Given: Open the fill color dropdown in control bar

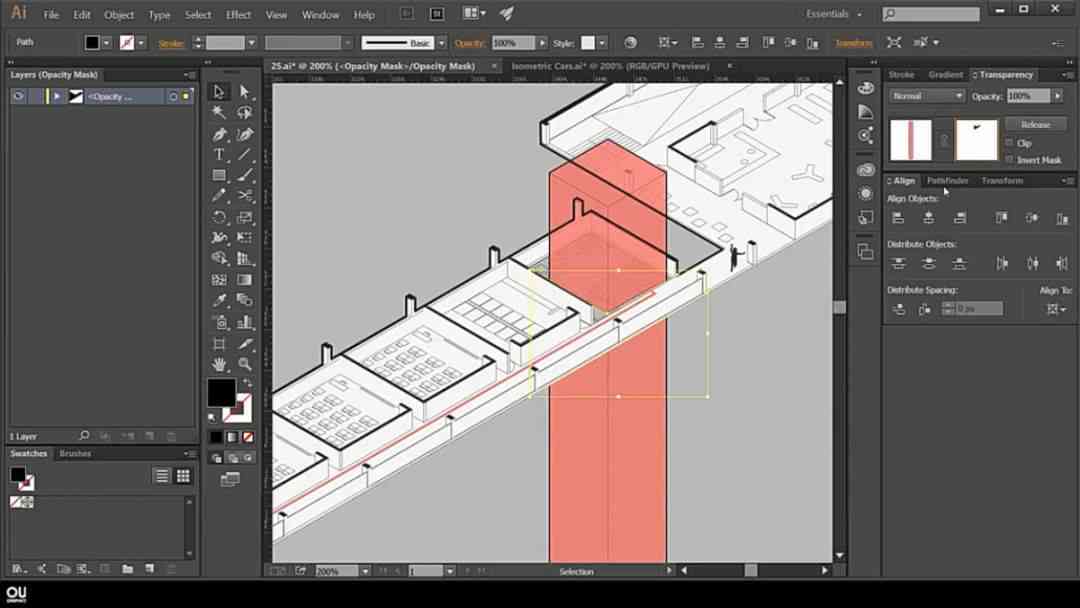Looking at the screenshot, I should [x=107, y=43].
